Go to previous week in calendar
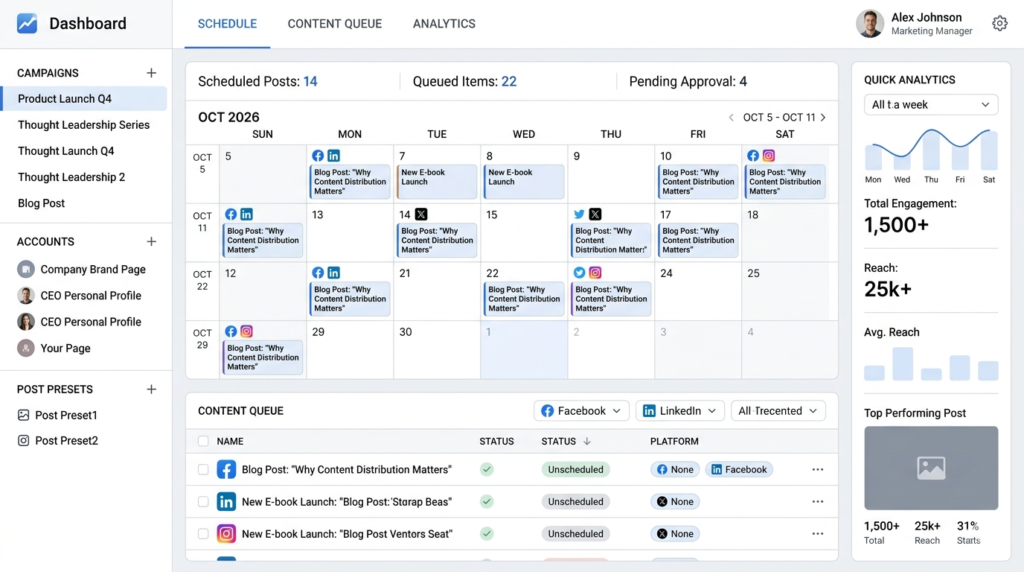 (731, 118)
